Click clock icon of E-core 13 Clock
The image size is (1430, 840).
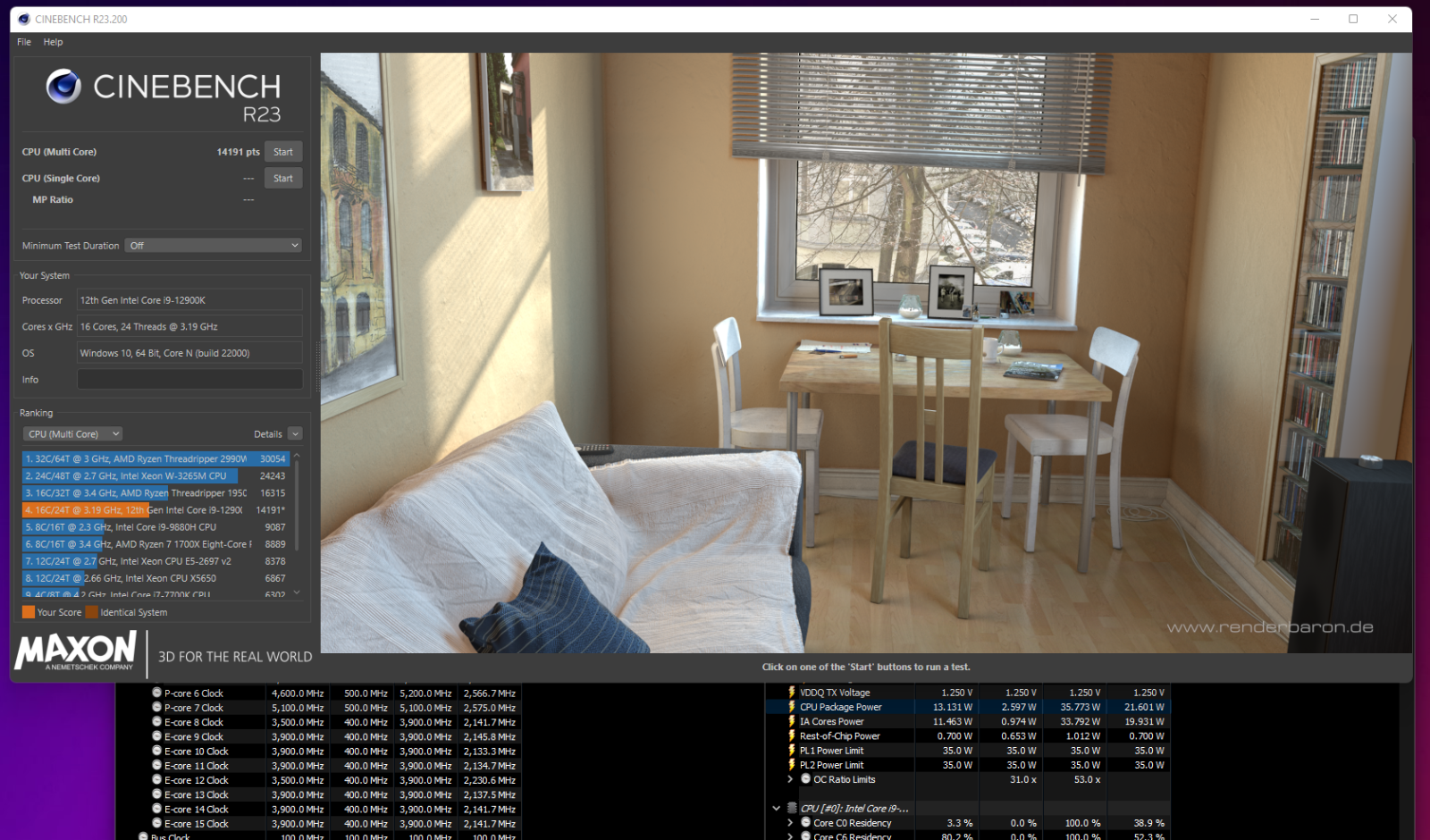[x=156, y=794]
